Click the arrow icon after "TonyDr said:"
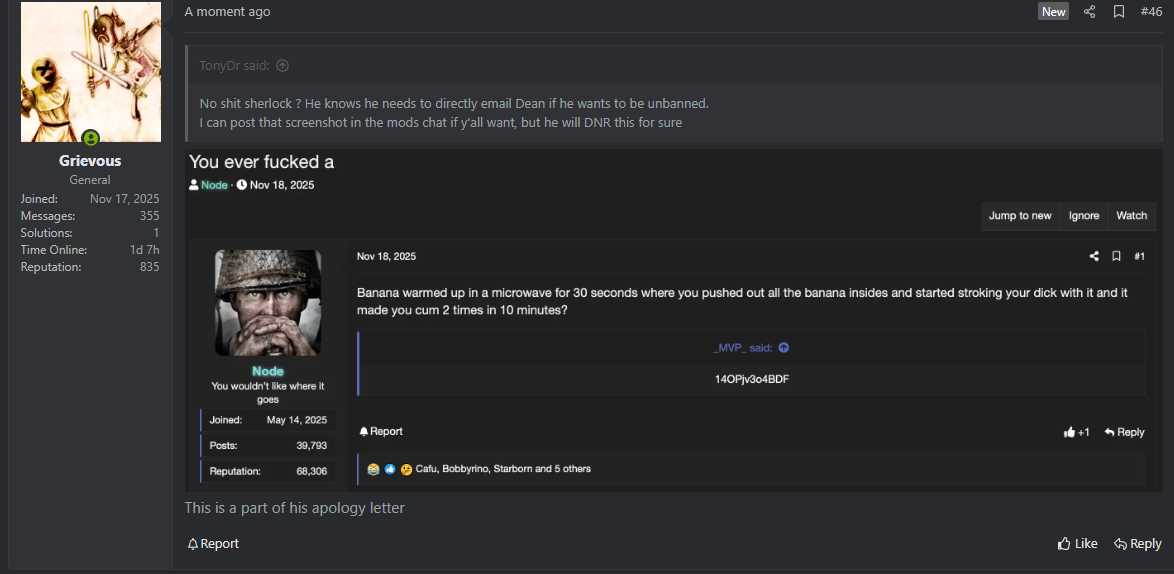The image size is (1174, 574). 283,66
